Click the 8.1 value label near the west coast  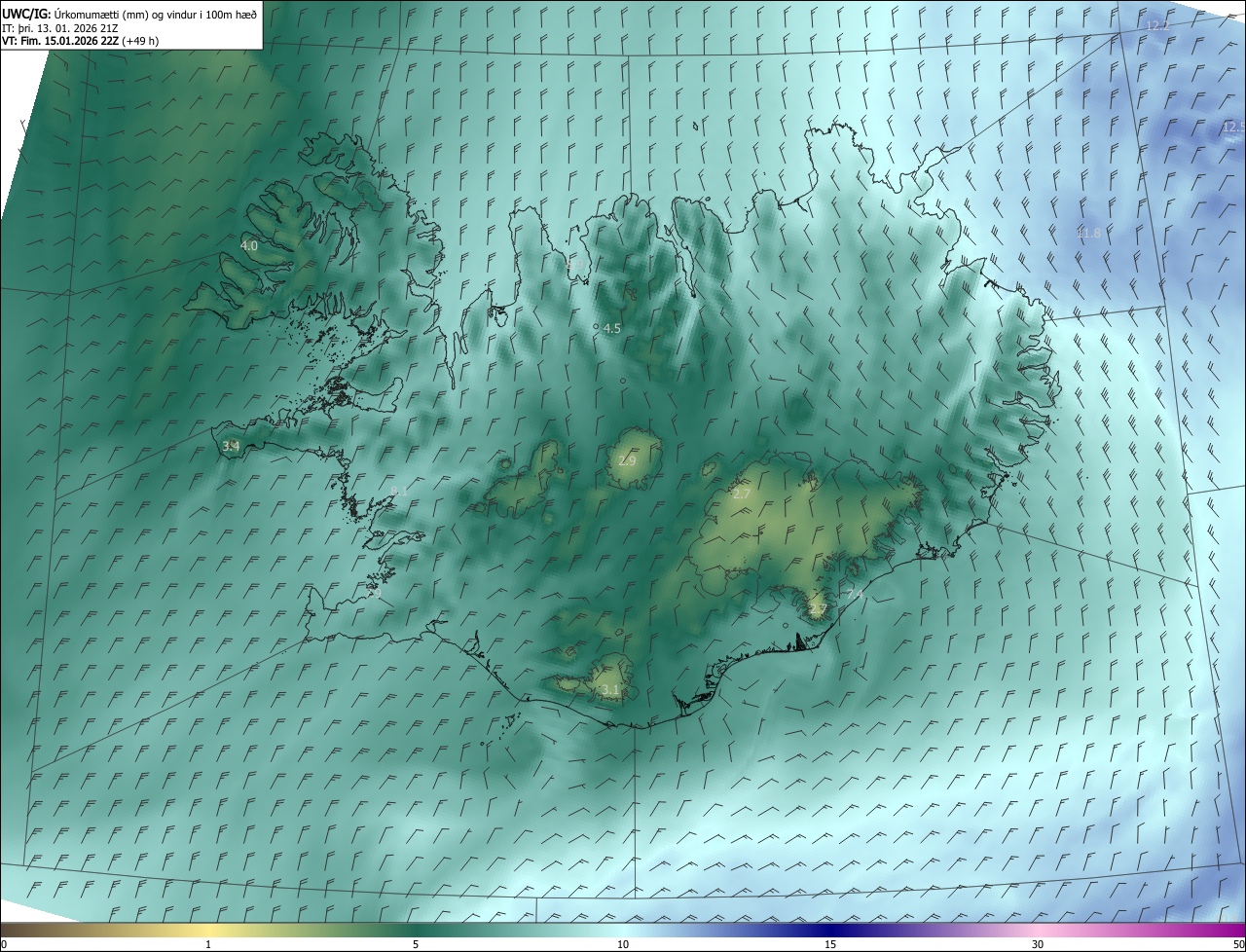tap(399, 491)
